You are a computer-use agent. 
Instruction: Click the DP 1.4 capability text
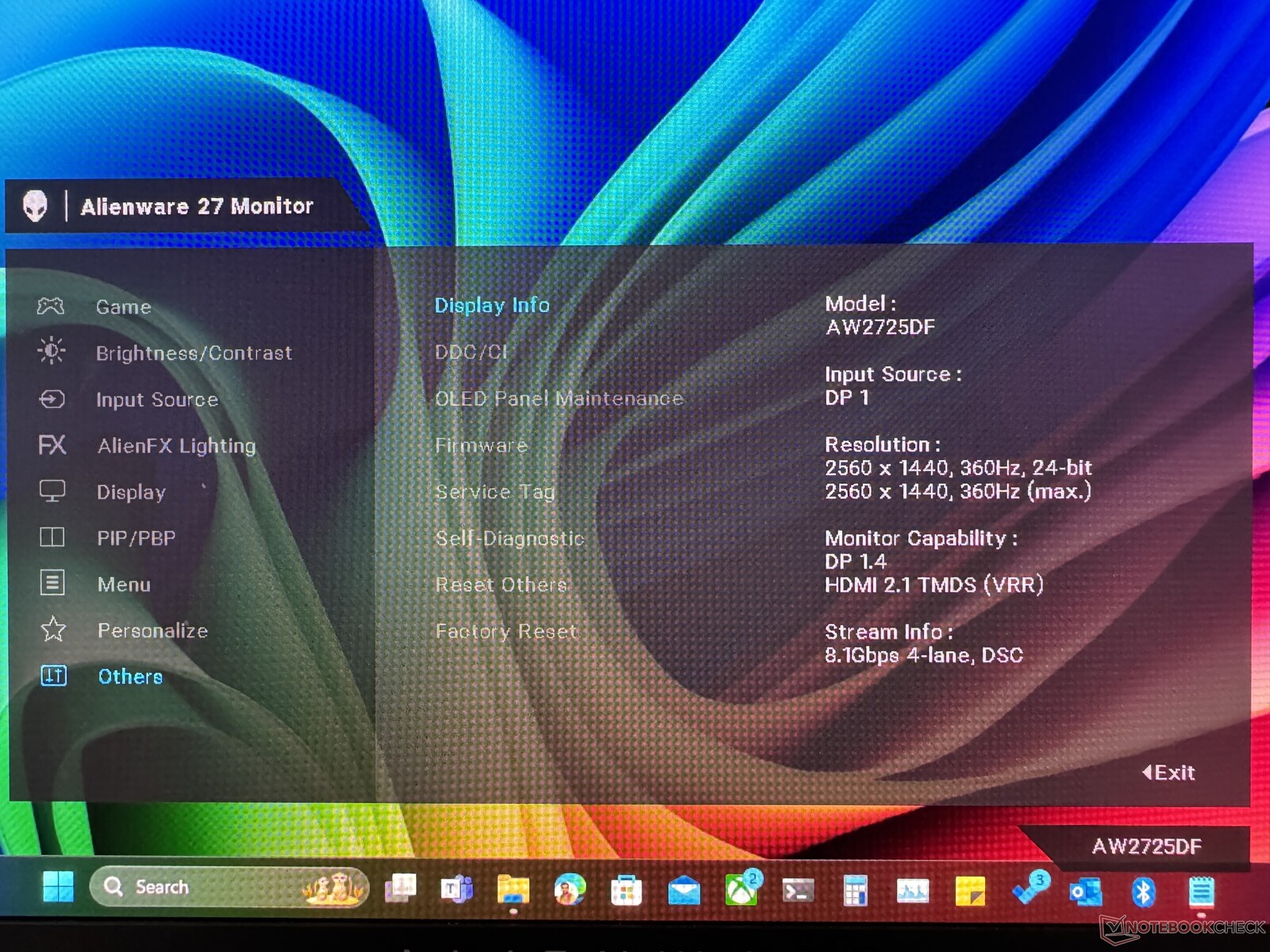(856, 562)
